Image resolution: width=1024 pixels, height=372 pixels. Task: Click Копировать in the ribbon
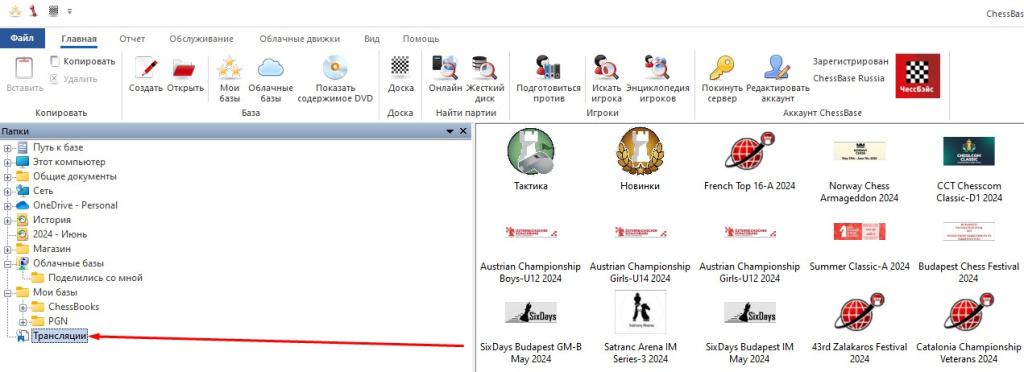point(83,61)
